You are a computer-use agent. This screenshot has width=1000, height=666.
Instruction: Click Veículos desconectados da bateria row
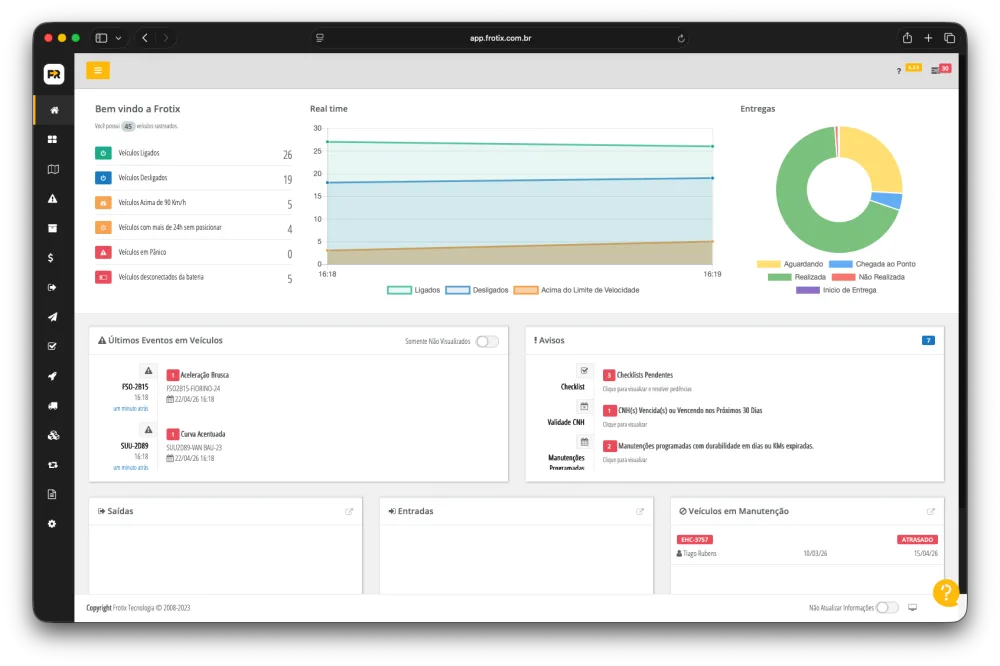pyautogui.click(x=193, y=278)
